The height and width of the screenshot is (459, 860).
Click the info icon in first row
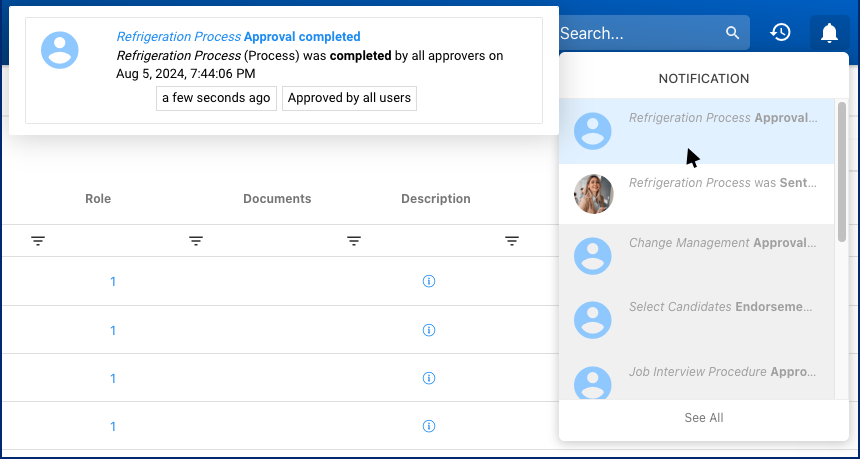tap(429, 282)
